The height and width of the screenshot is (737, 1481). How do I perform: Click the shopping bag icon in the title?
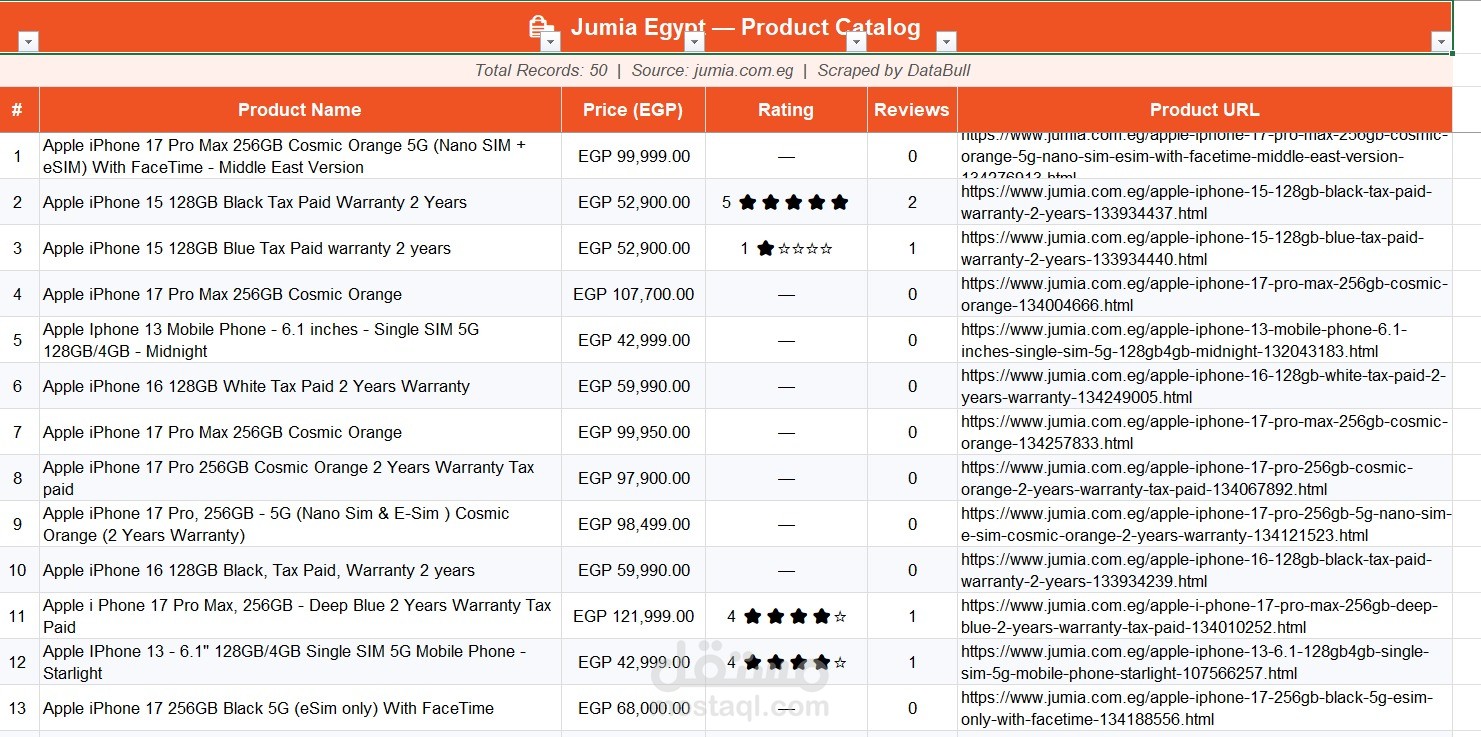click(x=541, y=27)
